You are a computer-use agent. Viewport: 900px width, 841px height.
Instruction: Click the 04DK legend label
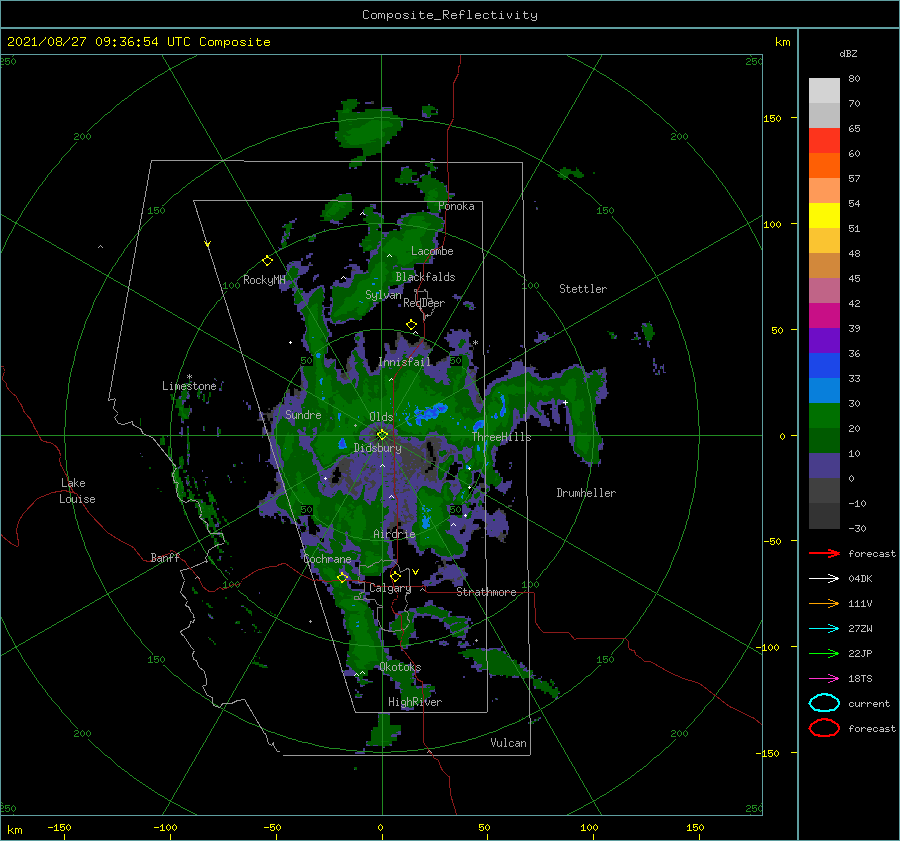coord(860,578)
